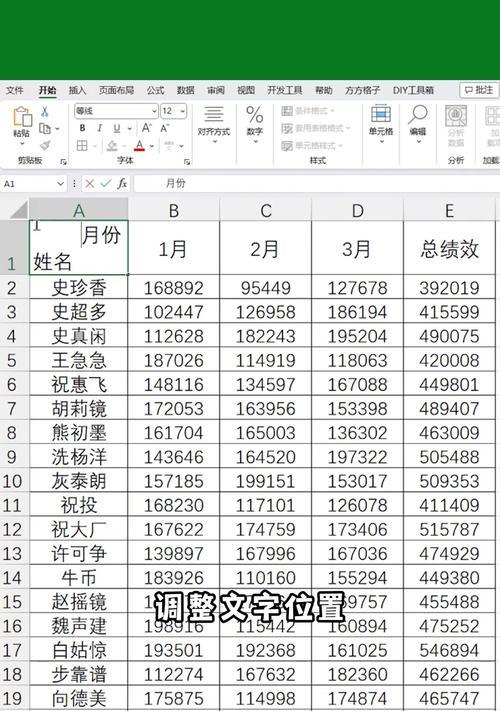Click the fill color bucket icon

(112, 146)
